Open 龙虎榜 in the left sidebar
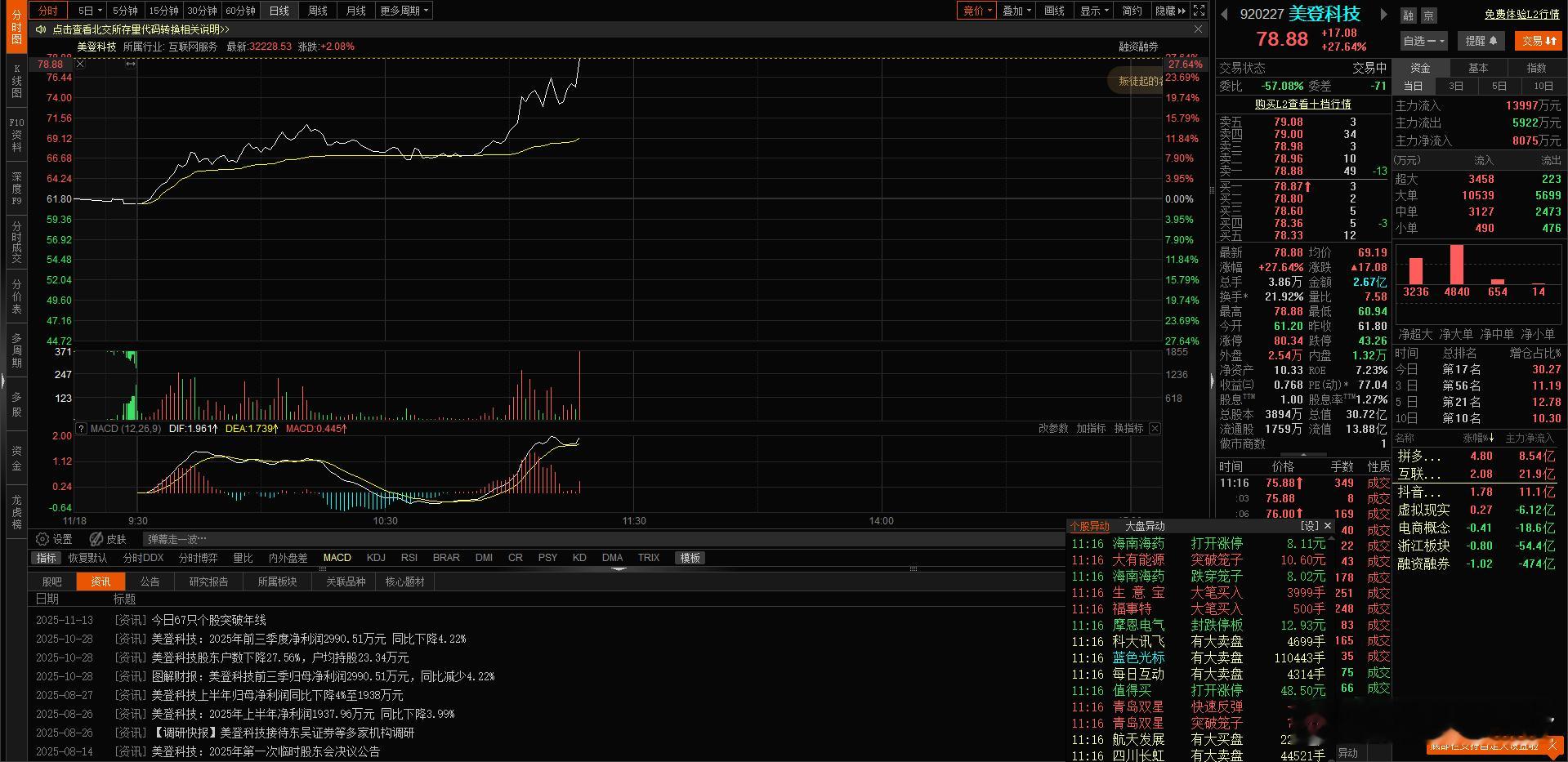The image size is (1568, 762). pos(16,511)
